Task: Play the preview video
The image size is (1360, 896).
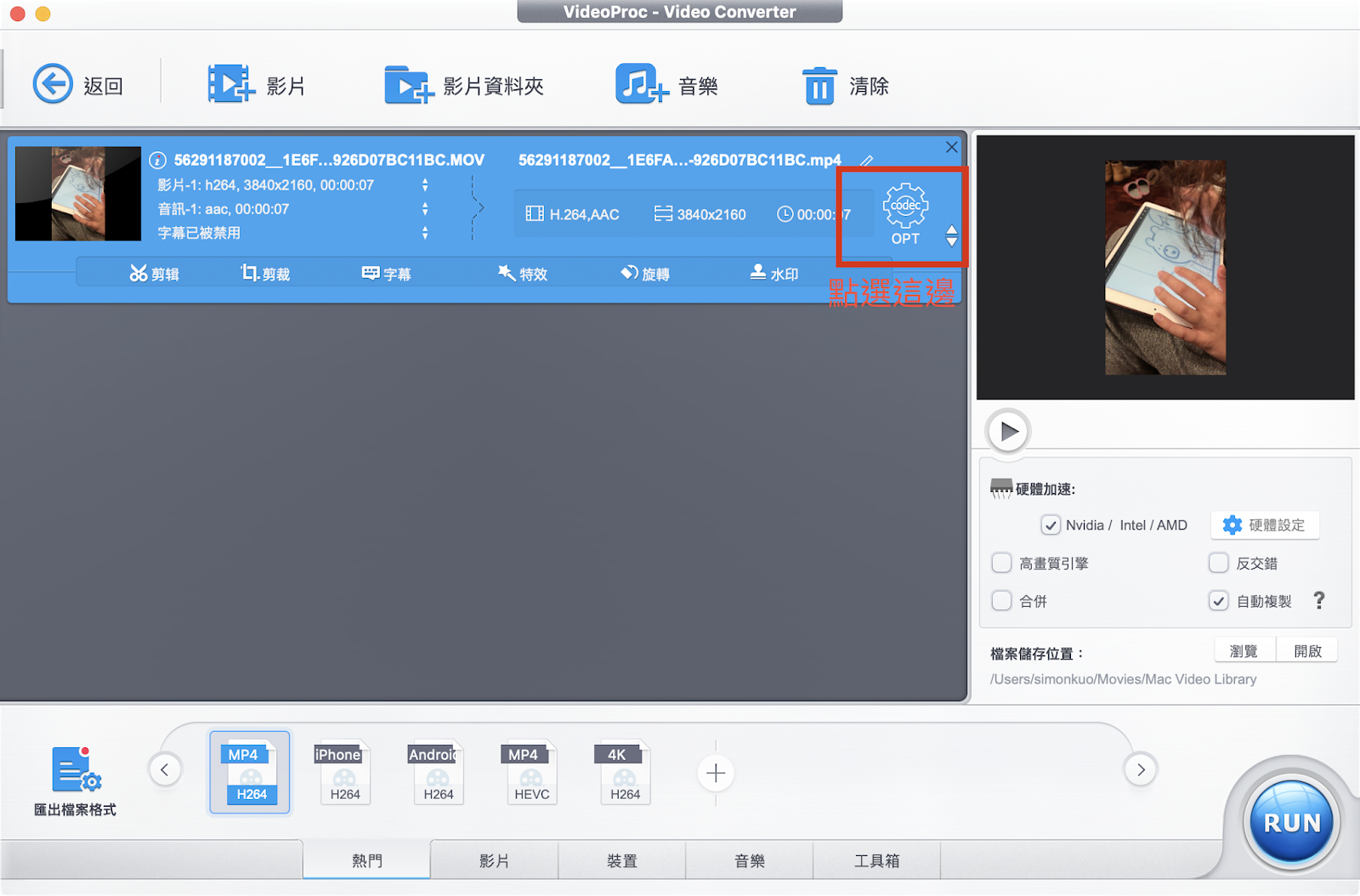Action: pos(1009,431)
